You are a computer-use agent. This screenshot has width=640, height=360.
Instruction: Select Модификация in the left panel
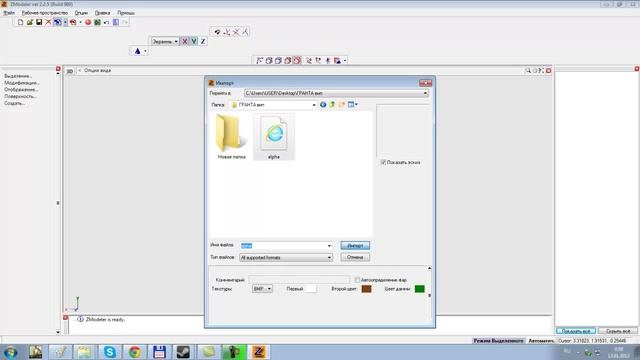point(22,83)
